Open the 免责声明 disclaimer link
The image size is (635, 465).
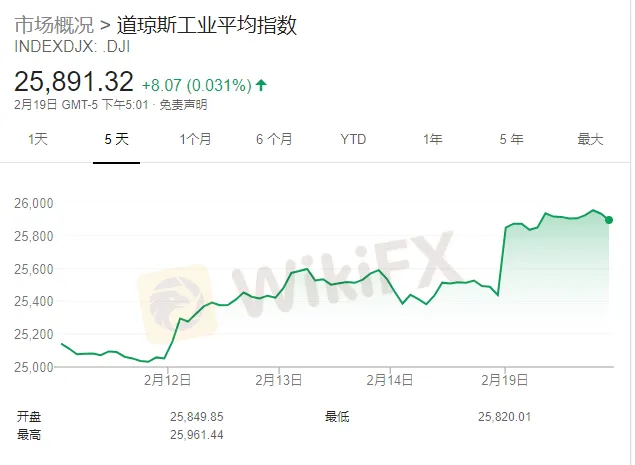point(186,105)
